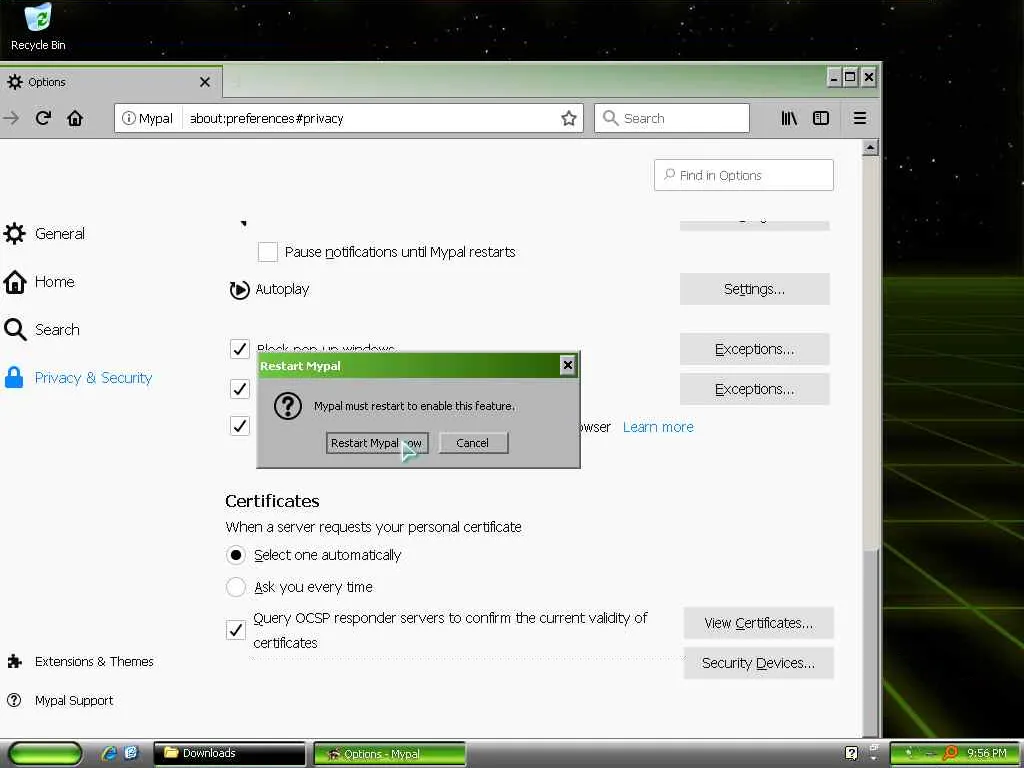1024x768 pixels.
Task: Select the Options tab
Action: (110, 82)
